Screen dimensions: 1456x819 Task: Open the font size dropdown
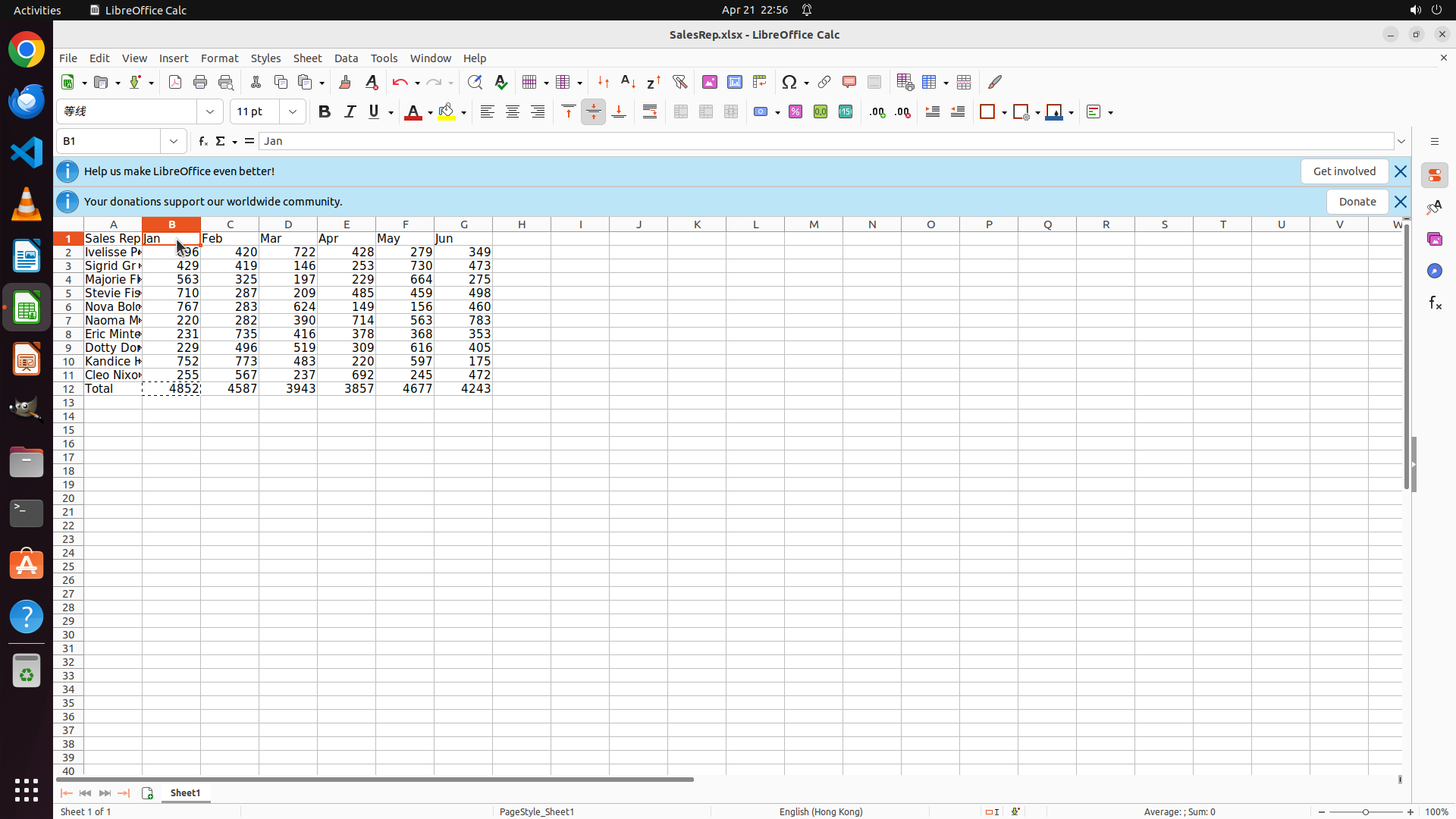click(293, 111)
